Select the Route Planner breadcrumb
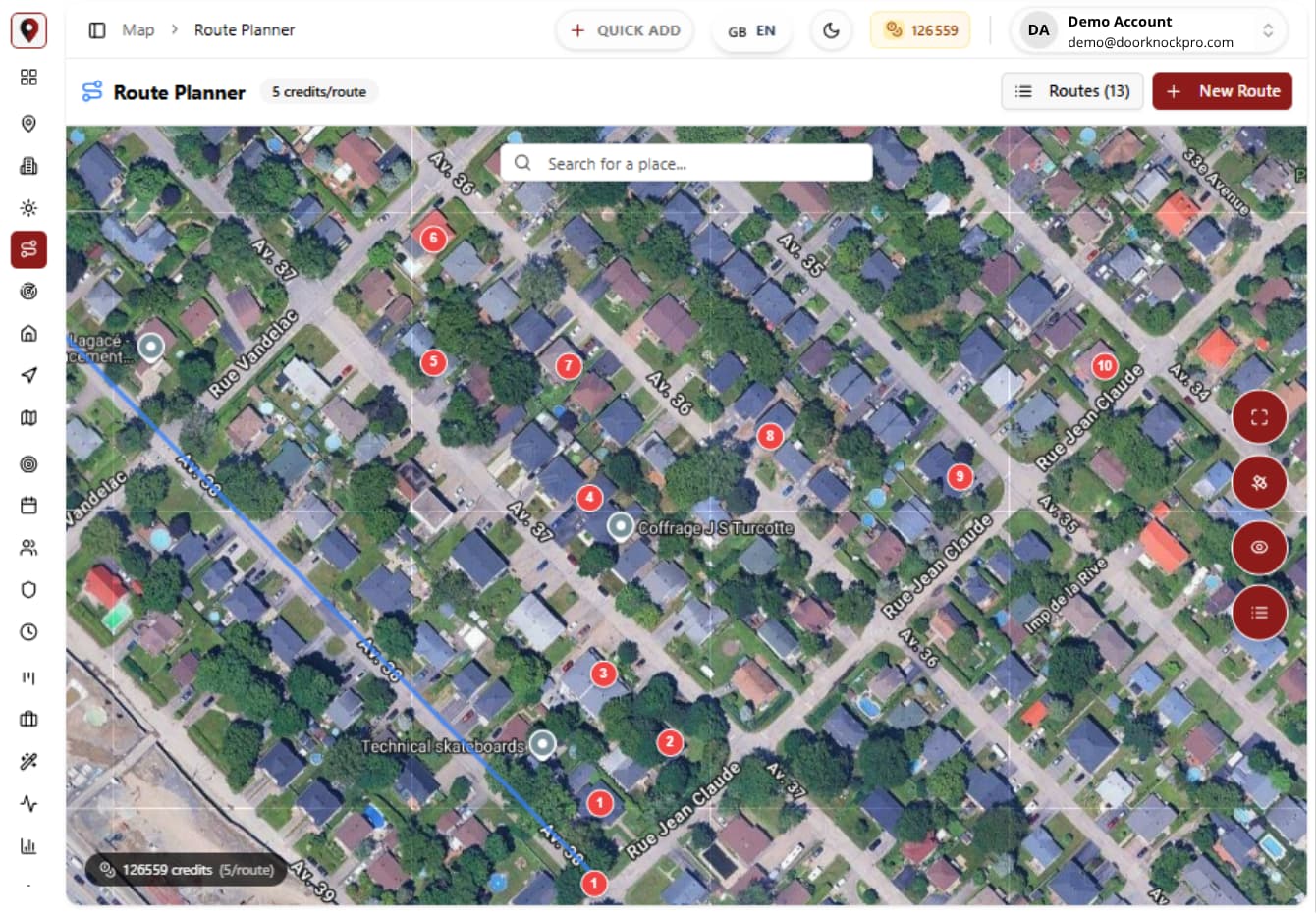This screenshot has width=1316, height=916. 245,30
